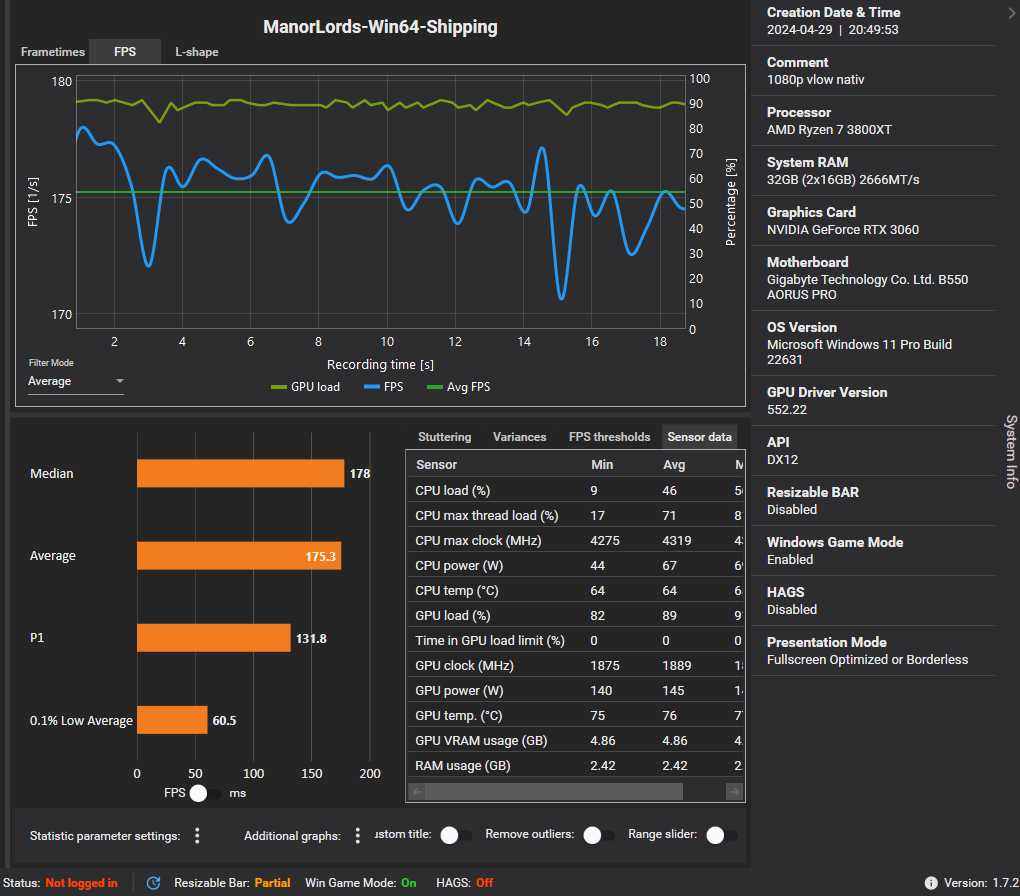Screen dimensions: 1020x896
Task: Click the Version: 1.7.2 text
Action: coord(981,883)
